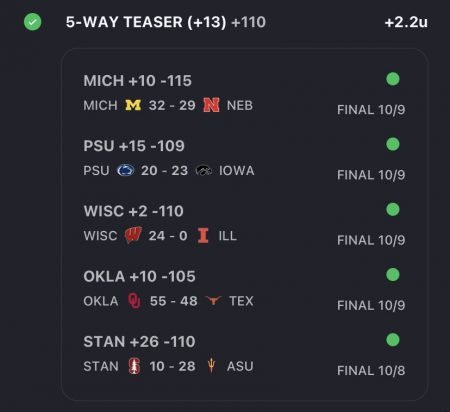This screenshot has height=412, width=450.
Task: Click the Stanford tree S logo
Action: coord(134,366)
